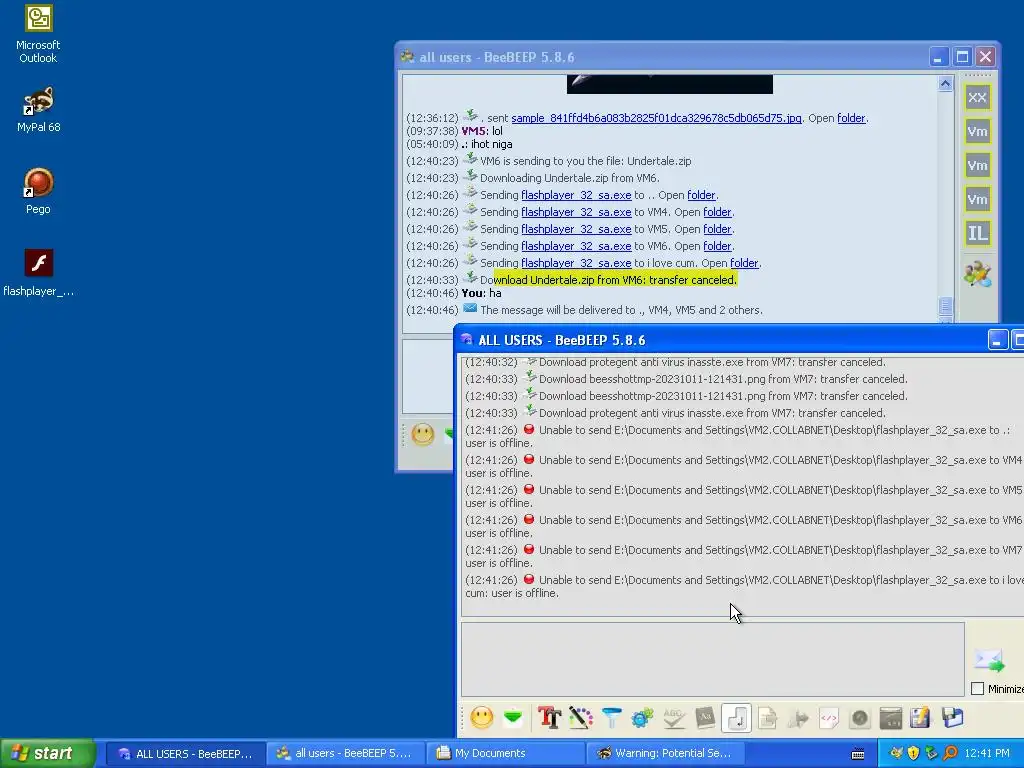Open folder link in 'i love cum' row

pos(744,263)
